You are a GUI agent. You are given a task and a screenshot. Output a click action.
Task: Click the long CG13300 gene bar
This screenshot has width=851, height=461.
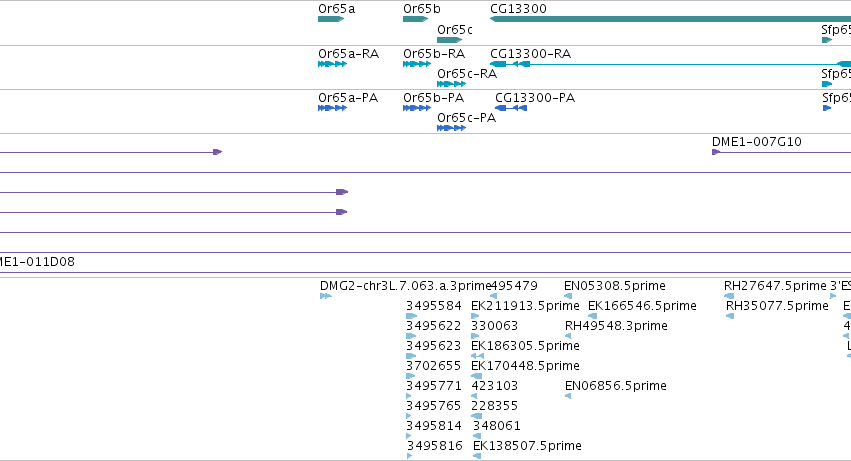coord(670,19)
